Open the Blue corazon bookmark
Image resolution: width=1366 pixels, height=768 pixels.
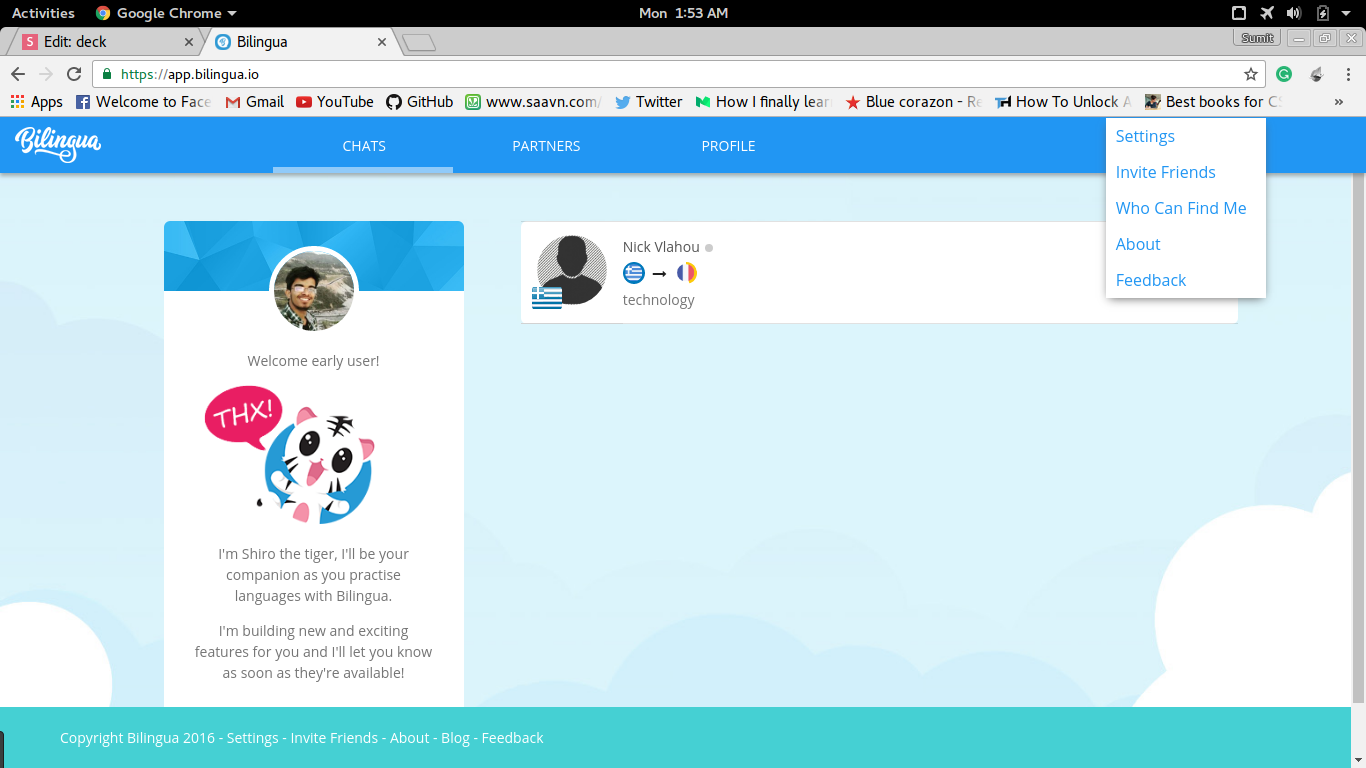tap(914, 102)
